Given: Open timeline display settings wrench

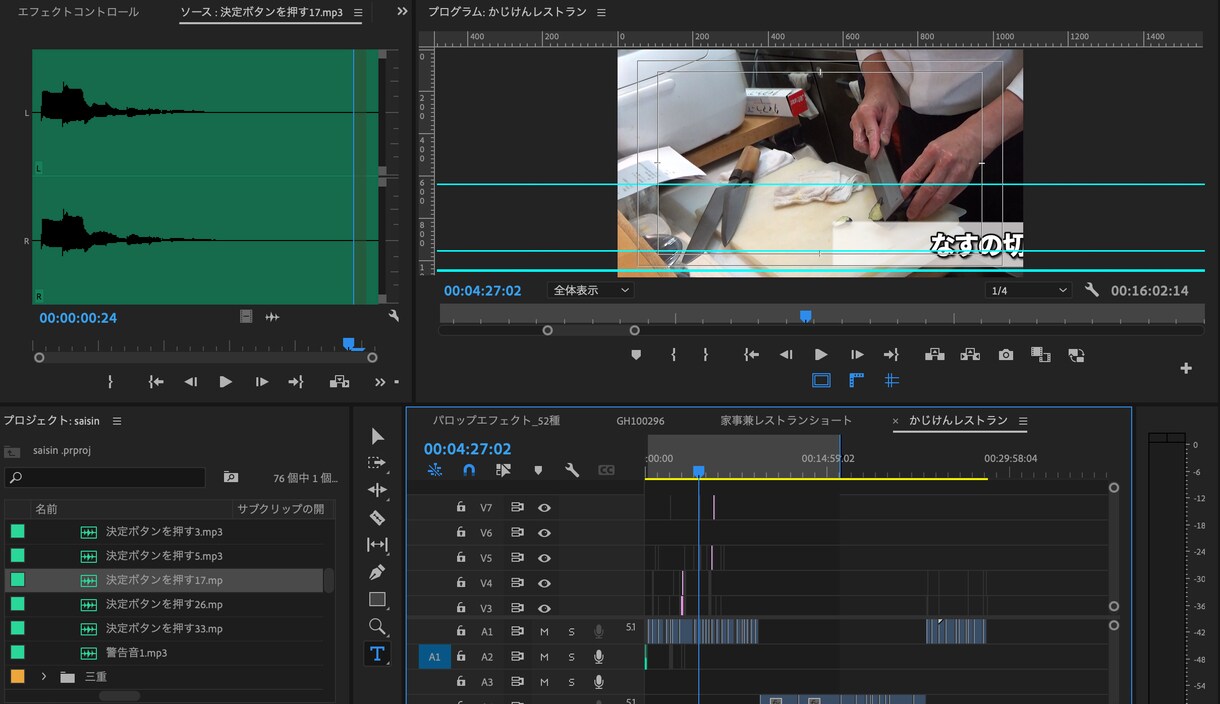Looking at the screenshot, I should coord(572,470).
